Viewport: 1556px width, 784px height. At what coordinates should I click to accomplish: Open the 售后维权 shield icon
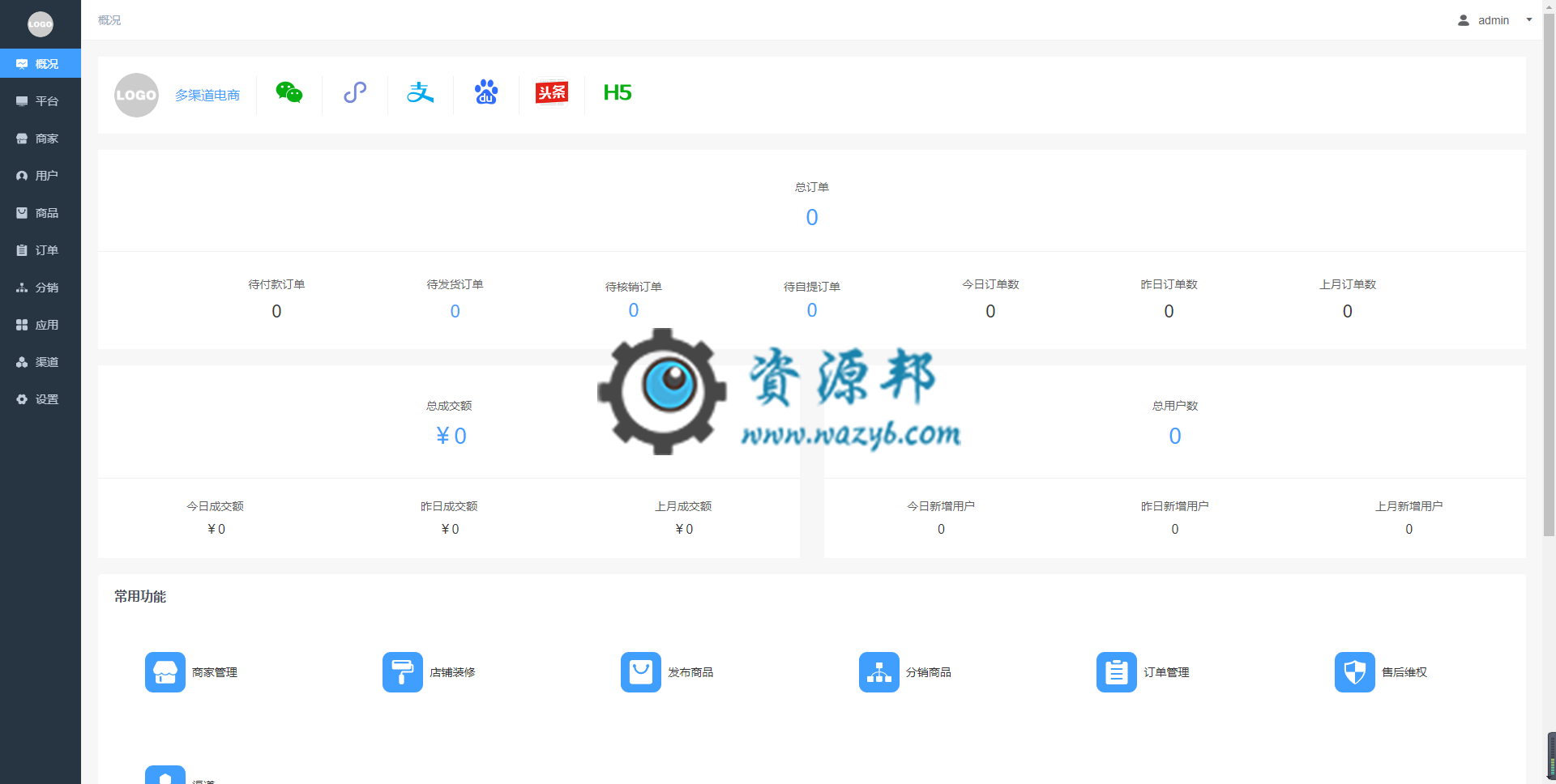[x=1355, y=672]
